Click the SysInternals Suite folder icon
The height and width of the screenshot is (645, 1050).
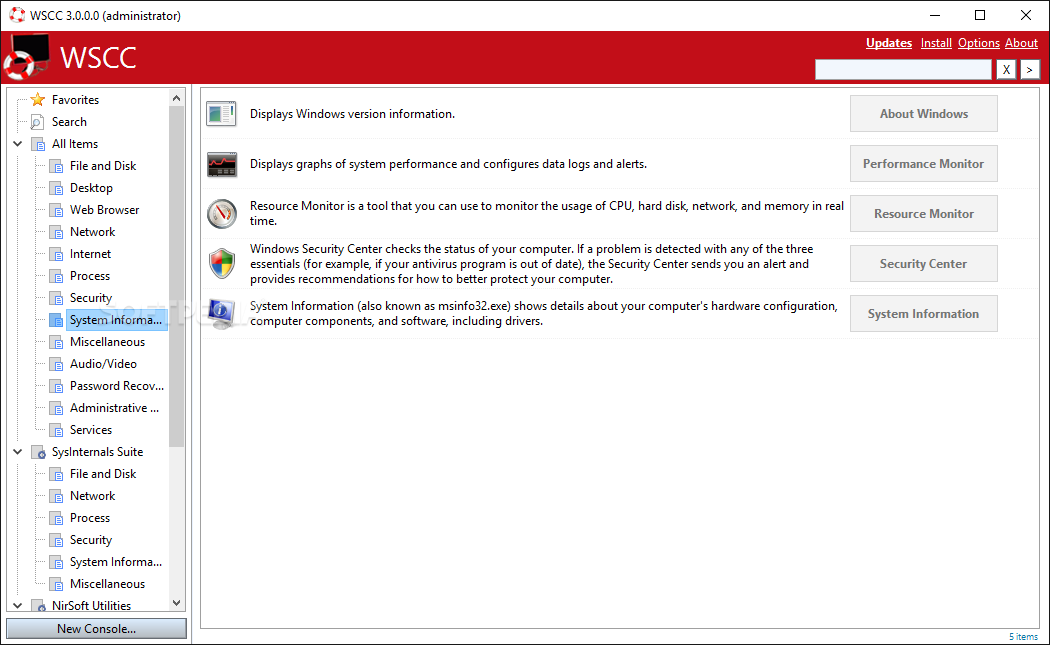[x=39, y=453]
